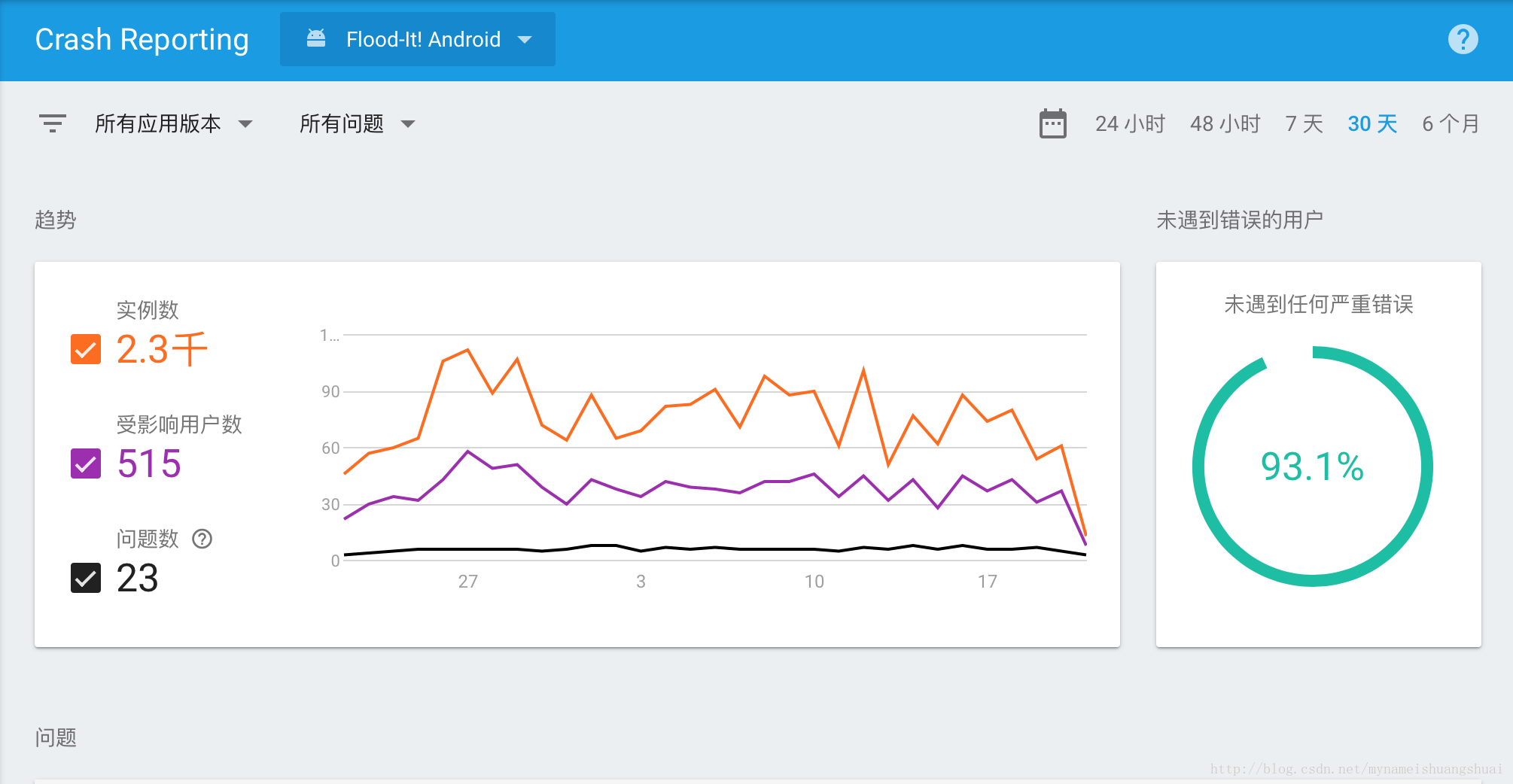Click the Android robot icon

click(316, 38)
